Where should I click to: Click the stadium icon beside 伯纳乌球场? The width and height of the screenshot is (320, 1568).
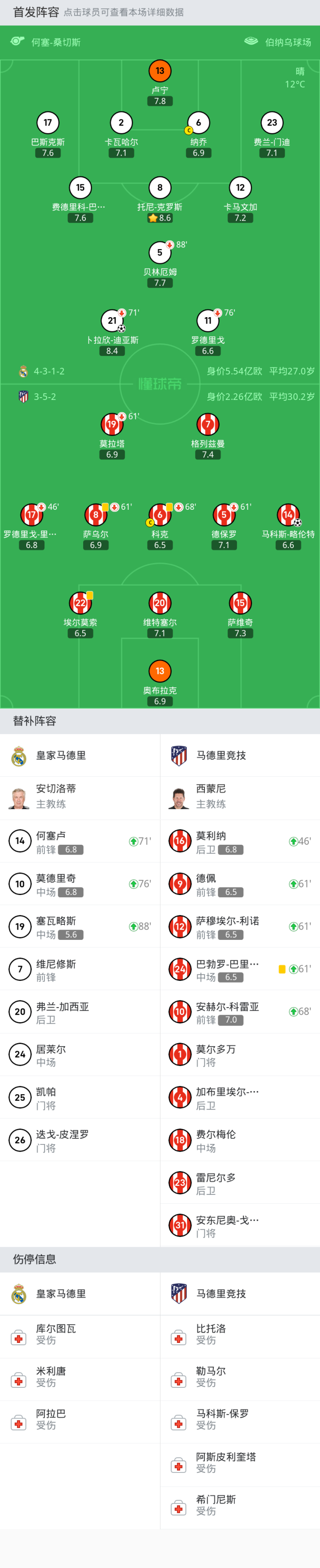click(251, 41)
